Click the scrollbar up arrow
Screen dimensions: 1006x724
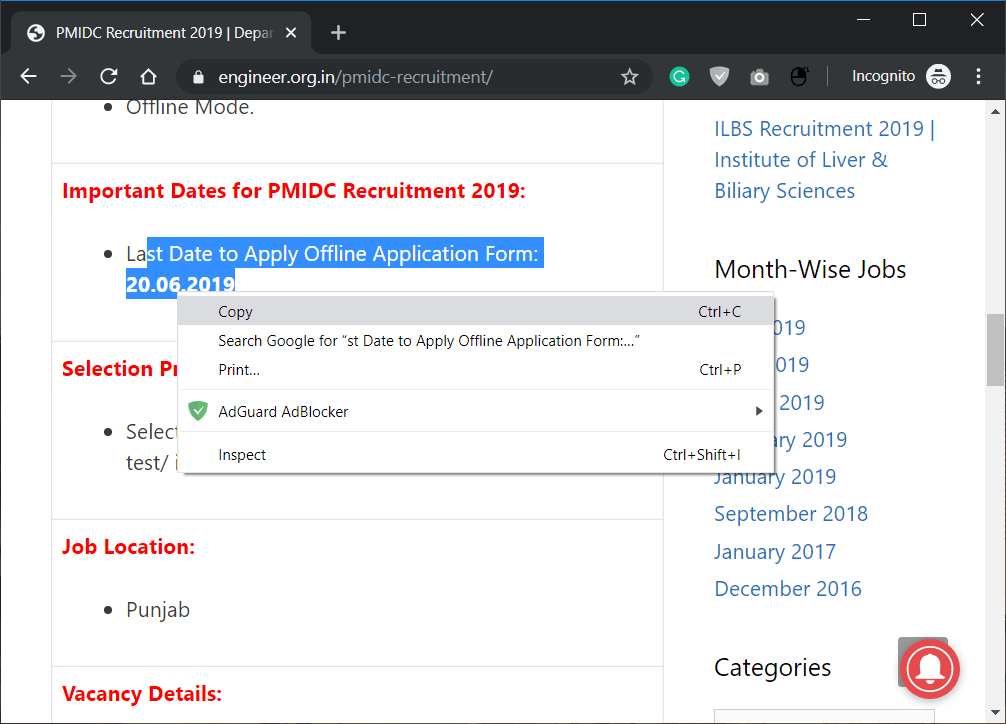click(995, 112)
